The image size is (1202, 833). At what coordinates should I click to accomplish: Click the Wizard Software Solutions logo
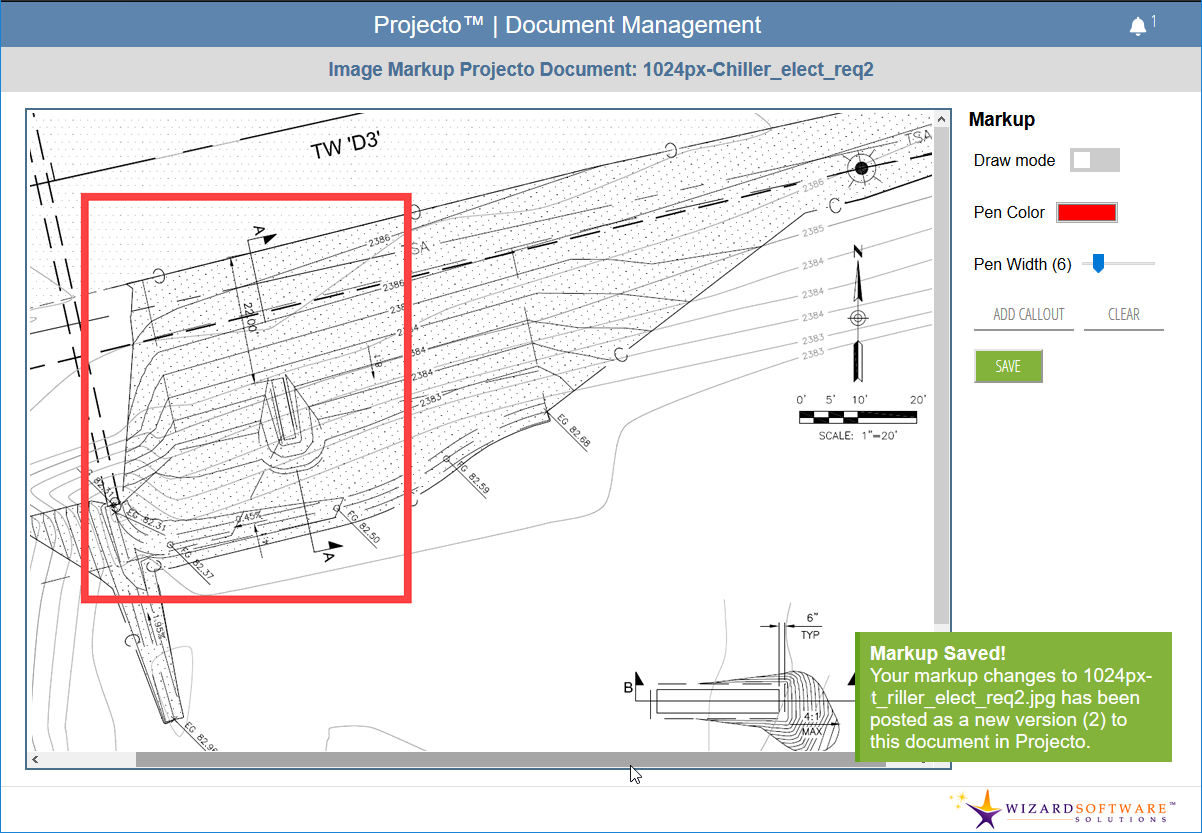pos(1062,808)
